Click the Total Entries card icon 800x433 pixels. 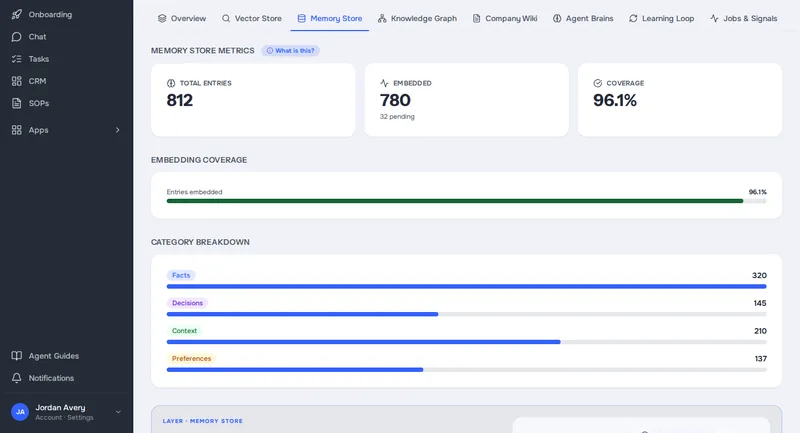click(171, 83)
